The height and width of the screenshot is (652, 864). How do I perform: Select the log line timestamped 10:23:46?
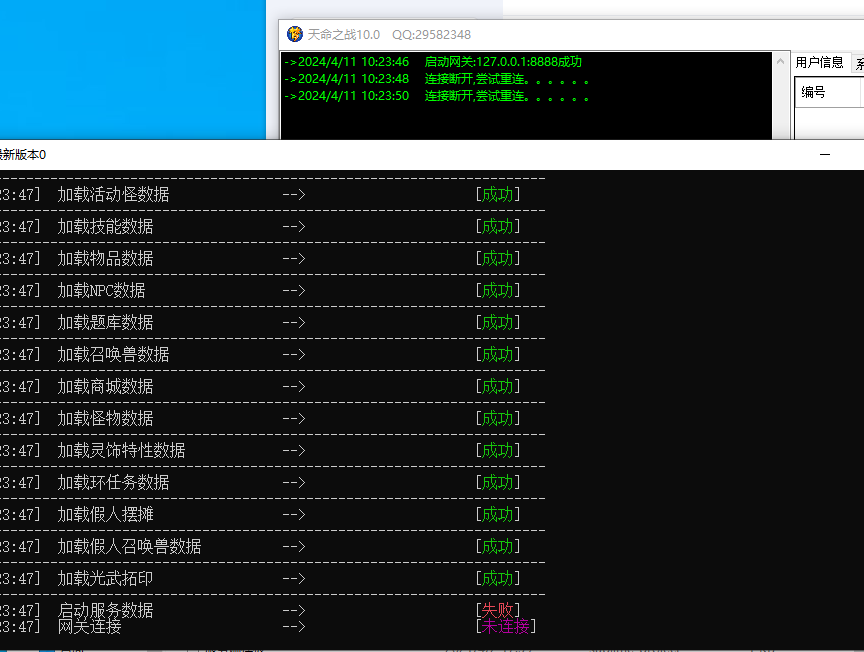click(x=433, y=62)
